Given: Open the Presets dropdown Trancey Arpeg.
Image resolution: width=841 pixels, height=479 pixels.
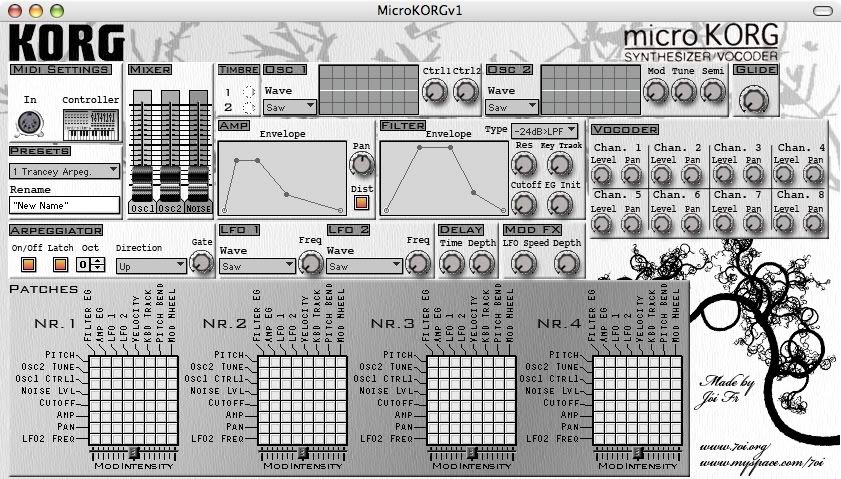Looking at the screenshot, I should (x=64, y=171).
